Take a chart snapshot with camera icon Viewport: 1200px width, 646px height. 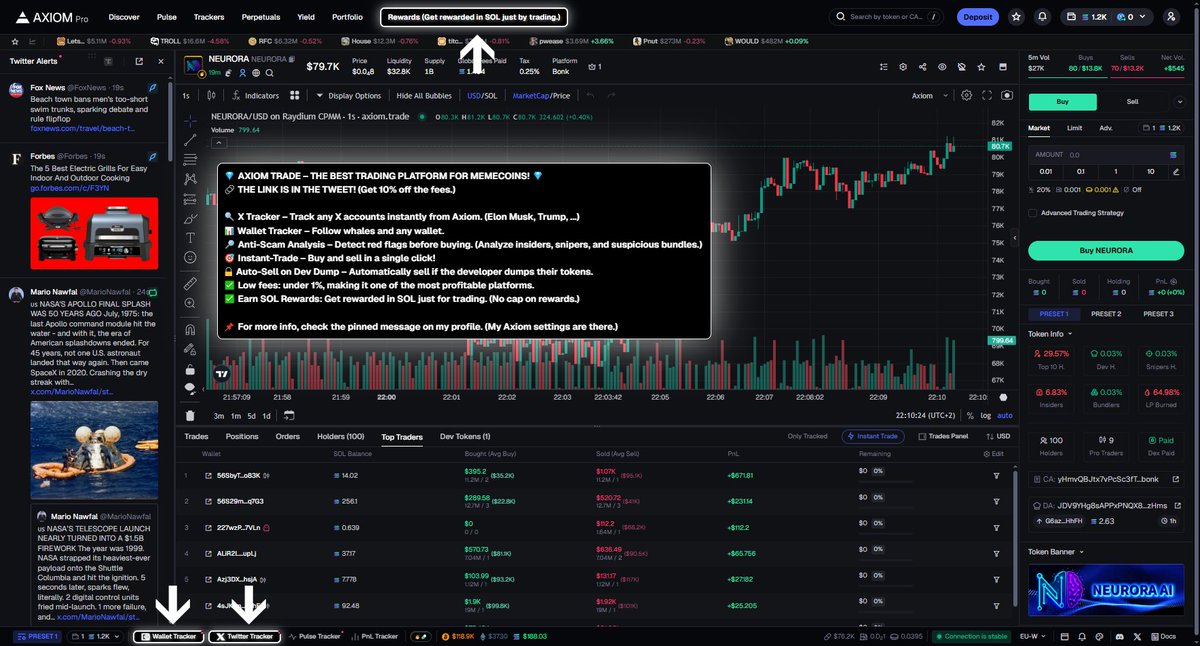coord(1006,95)
